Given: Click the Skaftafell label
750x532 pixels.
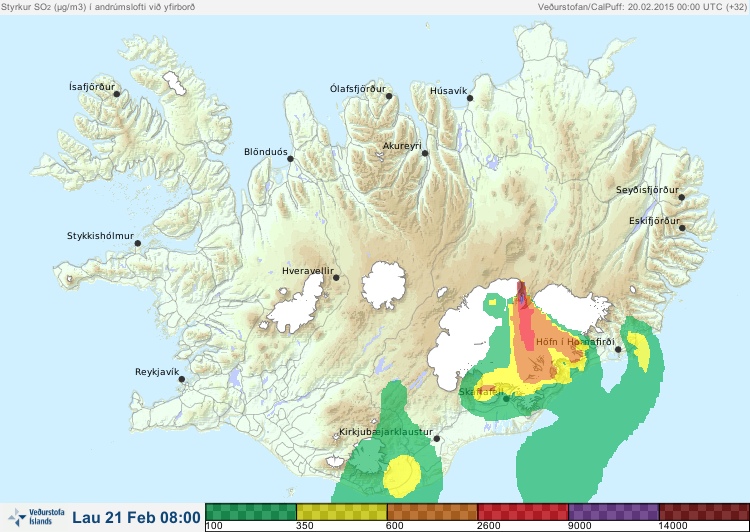Looking at the screenshot, I should [481, 392].
